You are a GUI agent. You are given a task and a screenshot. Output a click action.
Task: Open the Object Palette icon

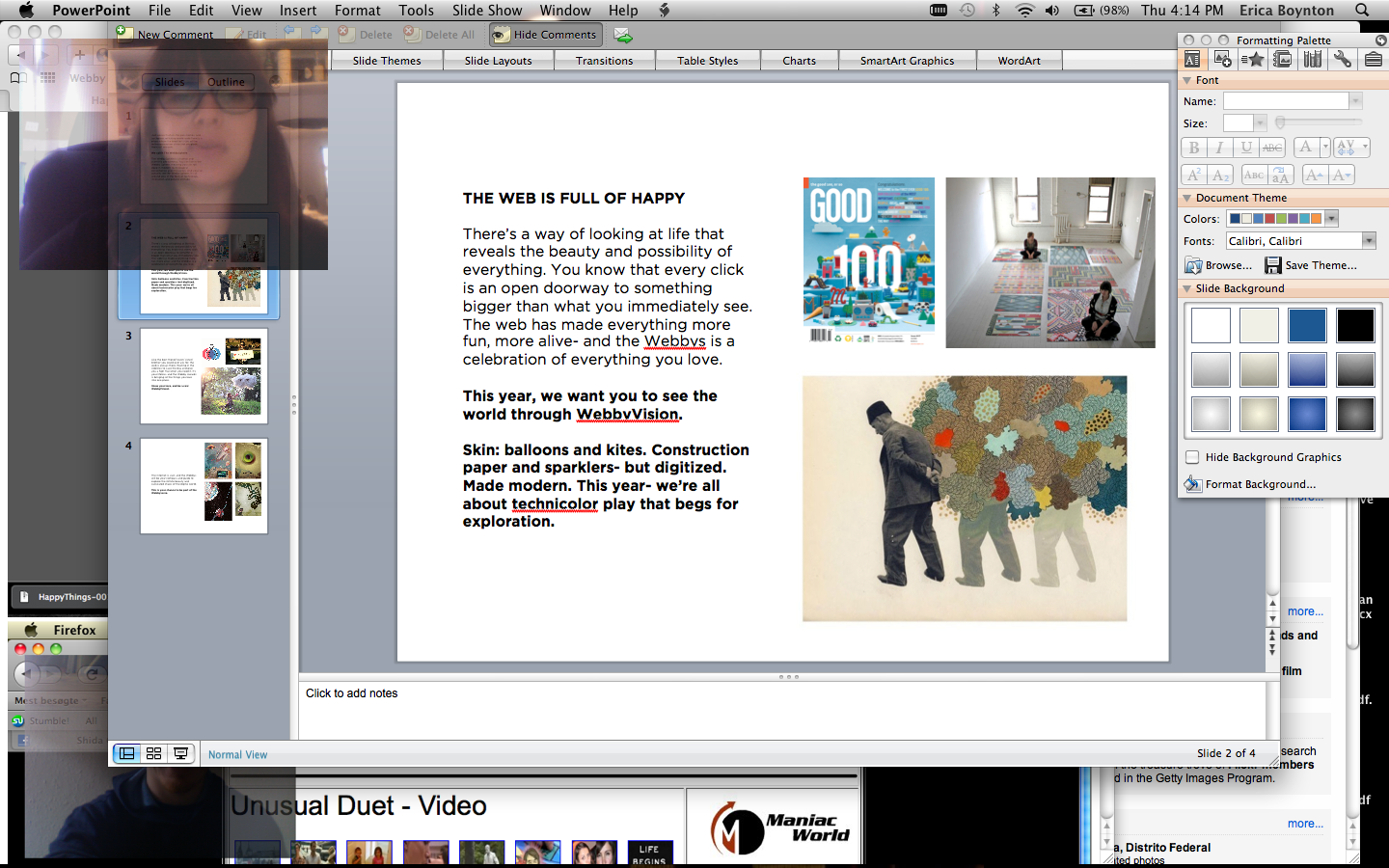coord(1222,60)
